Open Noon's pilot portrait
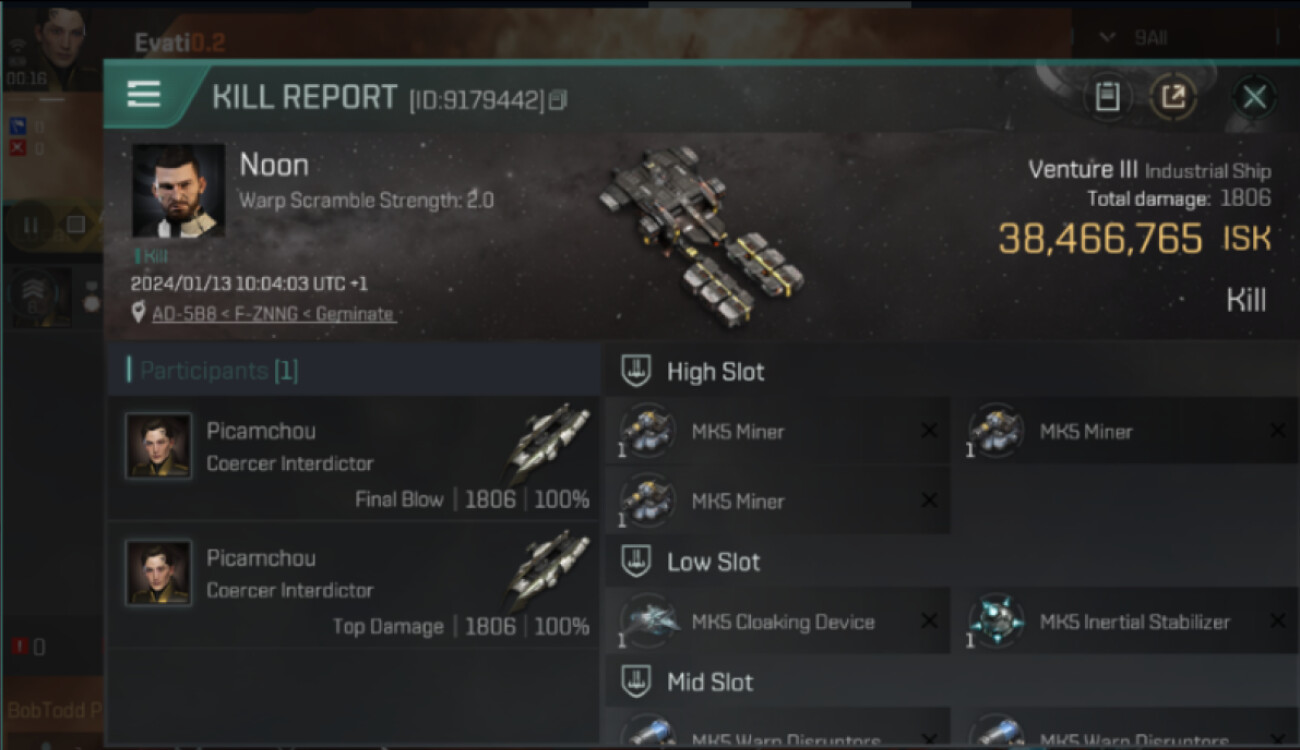 pyautogui.click(x=178, y=190)
